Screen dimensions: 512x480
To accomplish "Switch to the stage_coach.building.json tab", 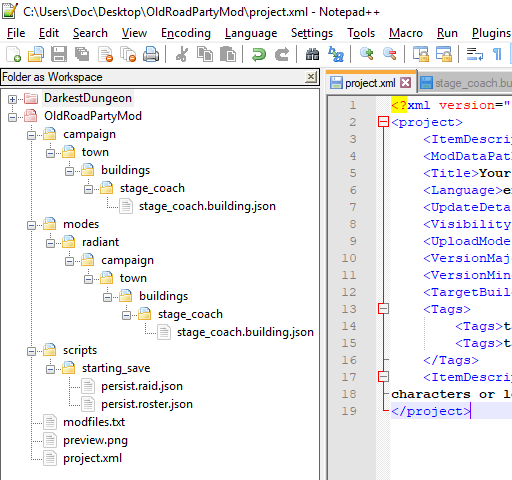I will click(x=466, y=83).
